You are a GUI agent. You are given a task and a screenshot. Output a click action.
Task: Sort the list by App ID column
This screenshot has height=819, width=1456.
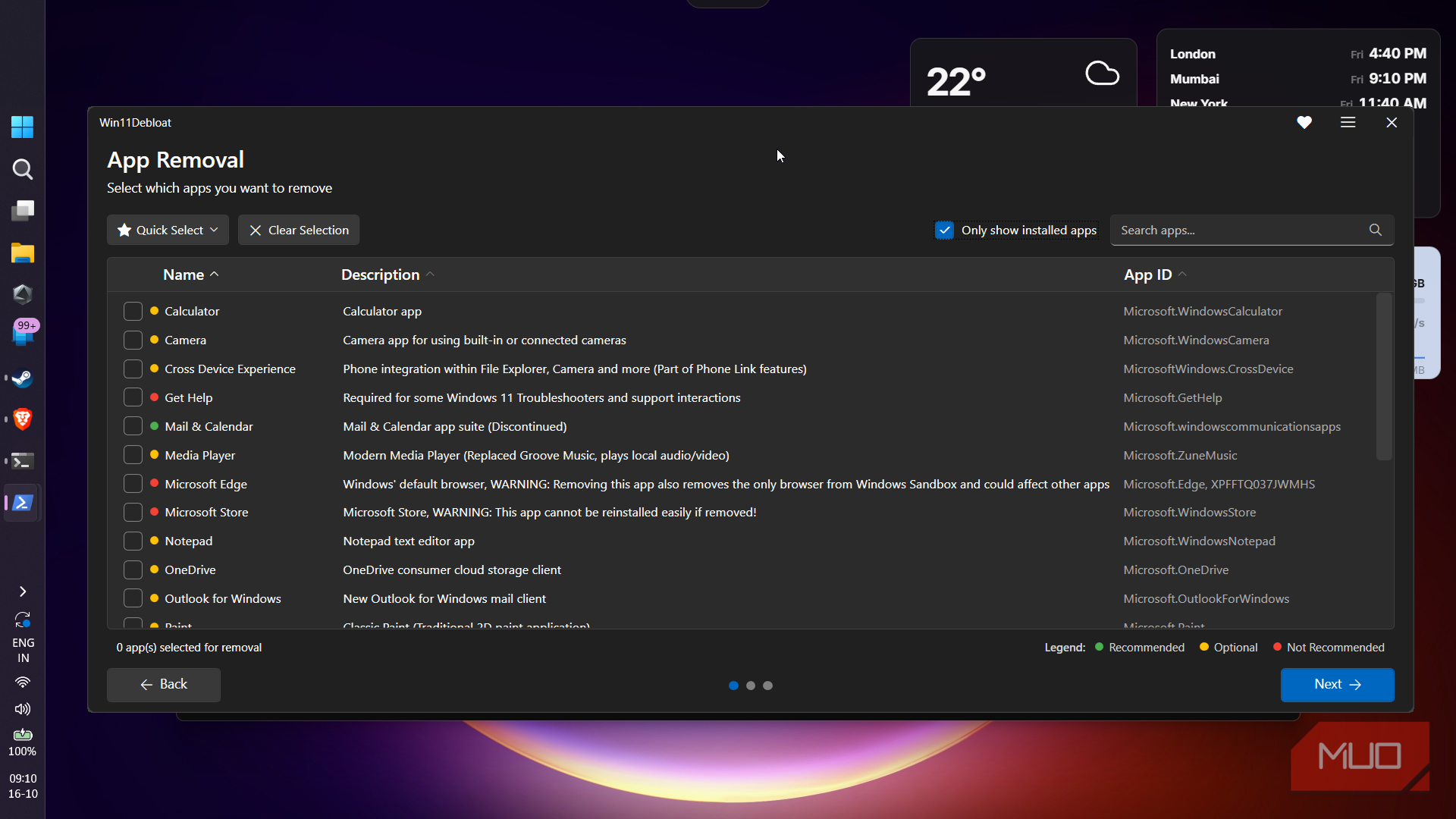click(1155, 275)
